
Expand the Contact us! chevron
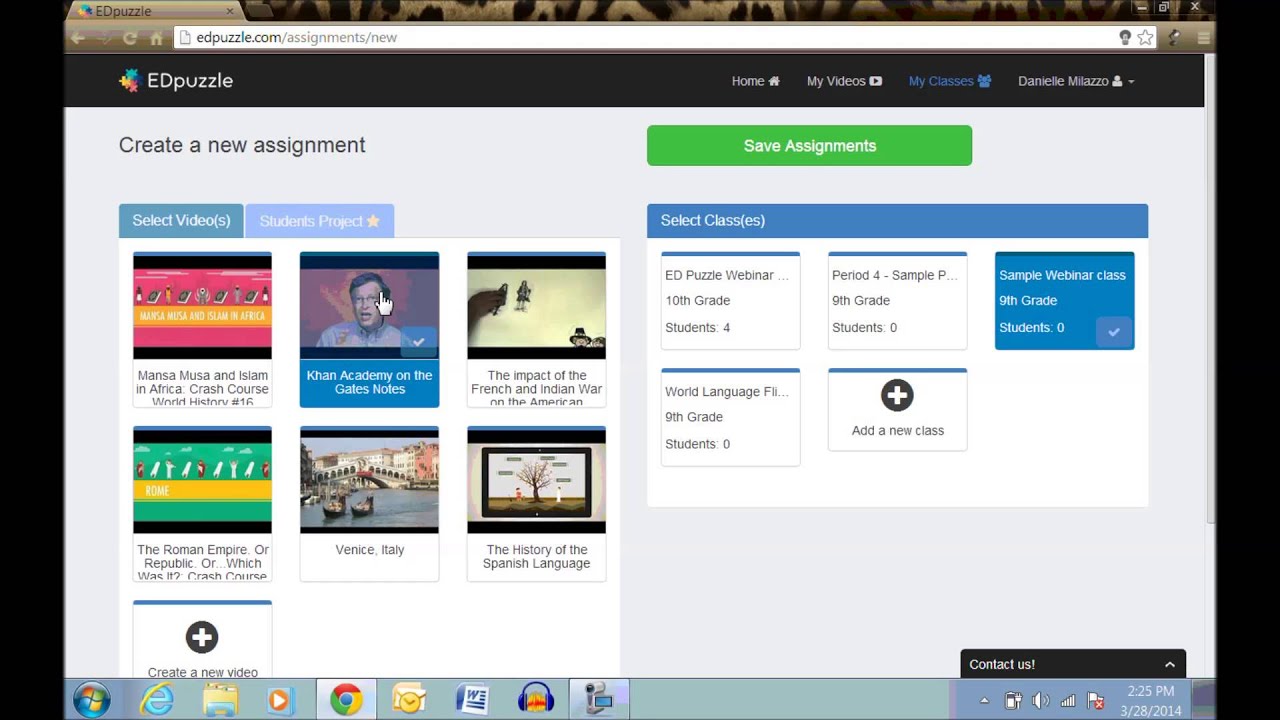pyautogui.click(x=1169, y=664)
